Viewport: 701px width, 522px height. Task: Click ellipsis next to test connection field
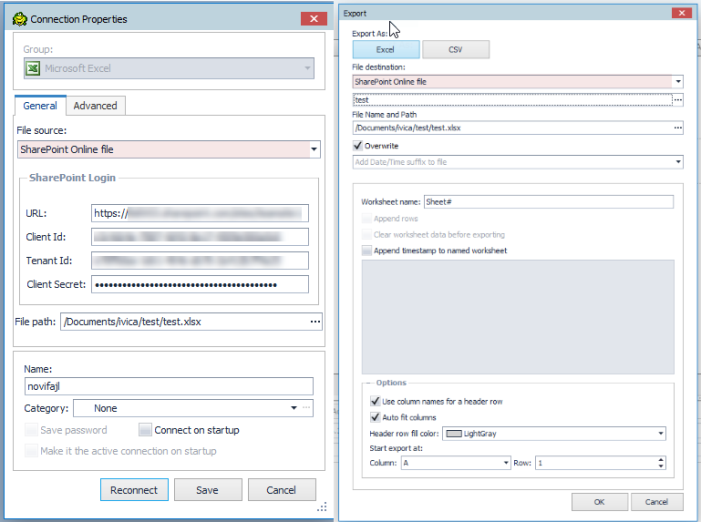point(678,100)
